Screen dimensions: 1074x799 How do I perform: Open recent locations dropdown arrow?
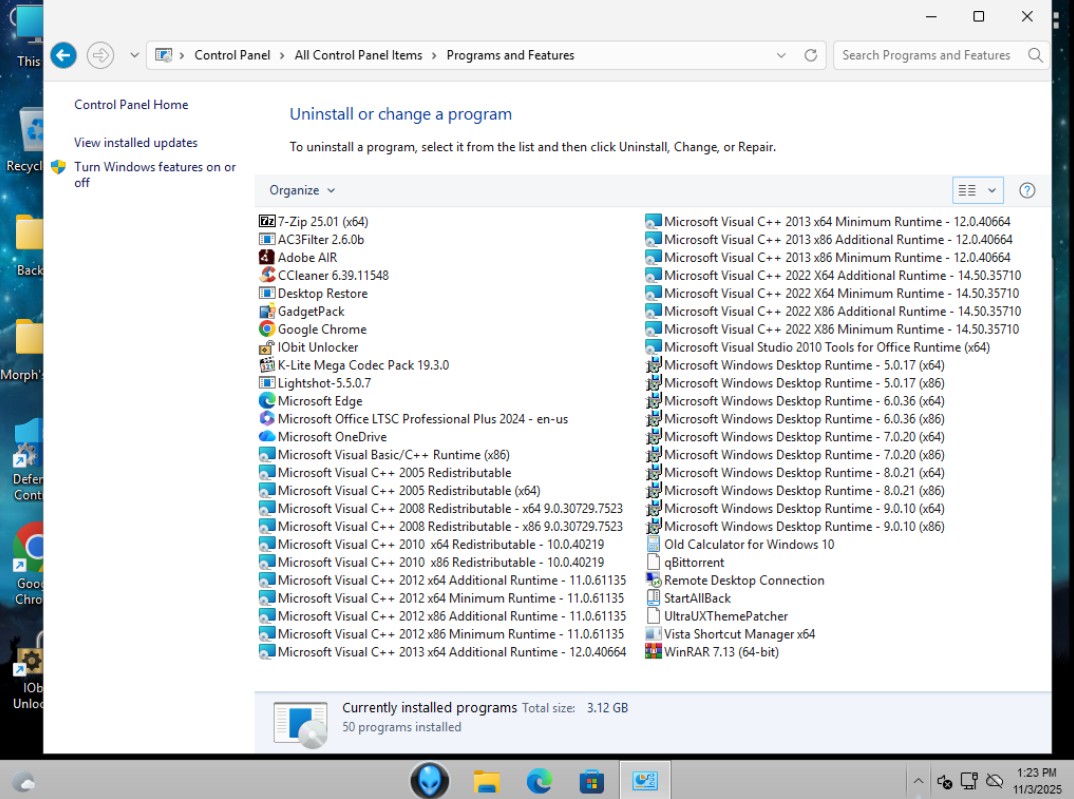(x=134, y=55)
